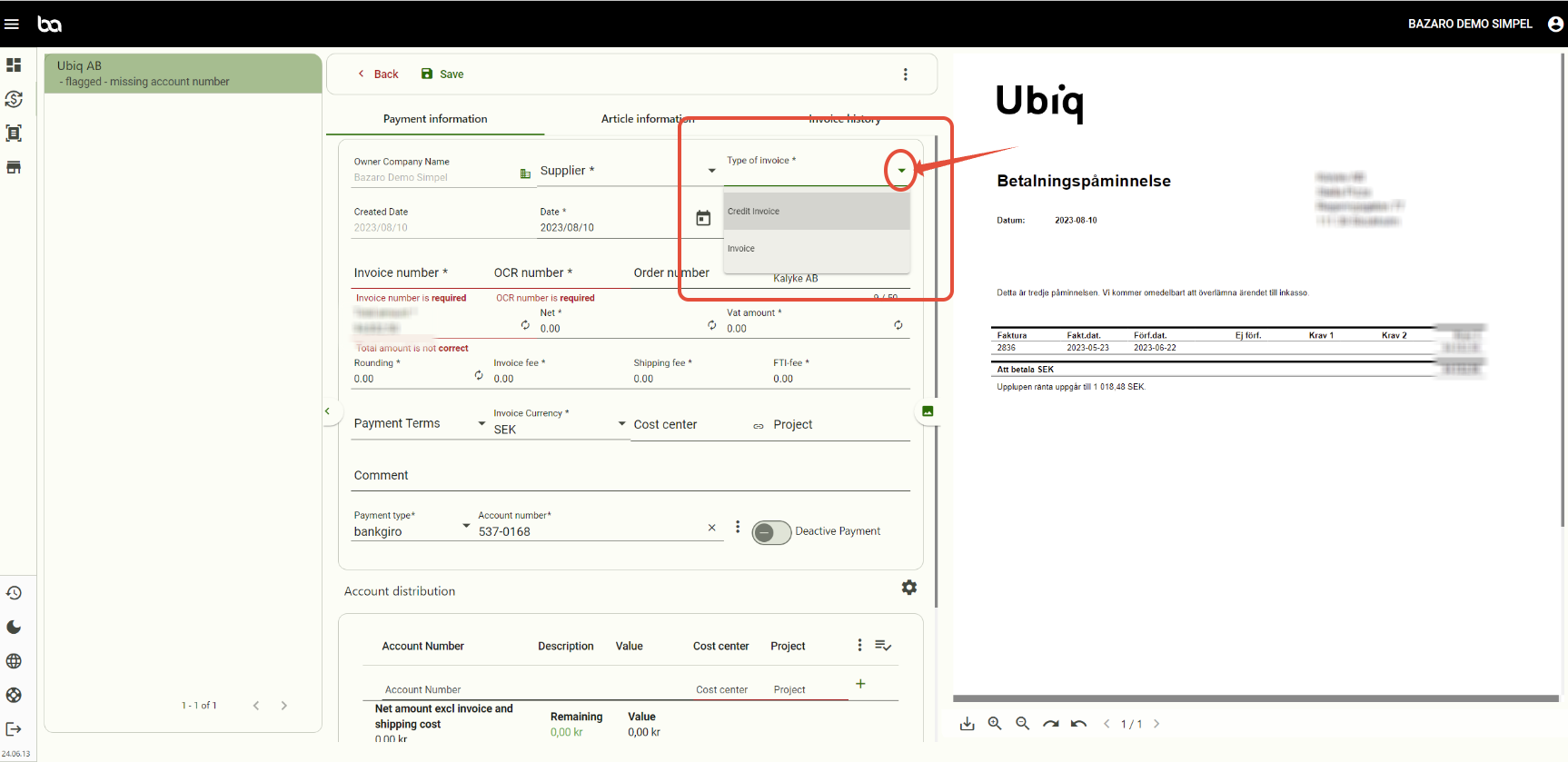Open the hamburger main menu
Viewport: 1568px width, 762px height.
12,24
